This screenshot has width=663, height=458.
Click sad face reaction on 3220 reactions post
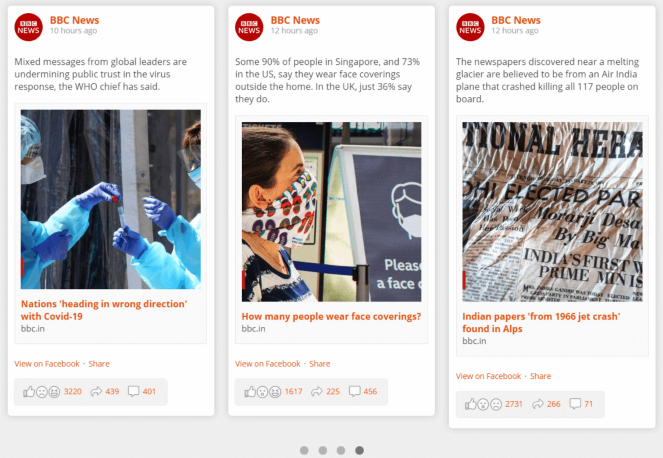coord(41,392)
